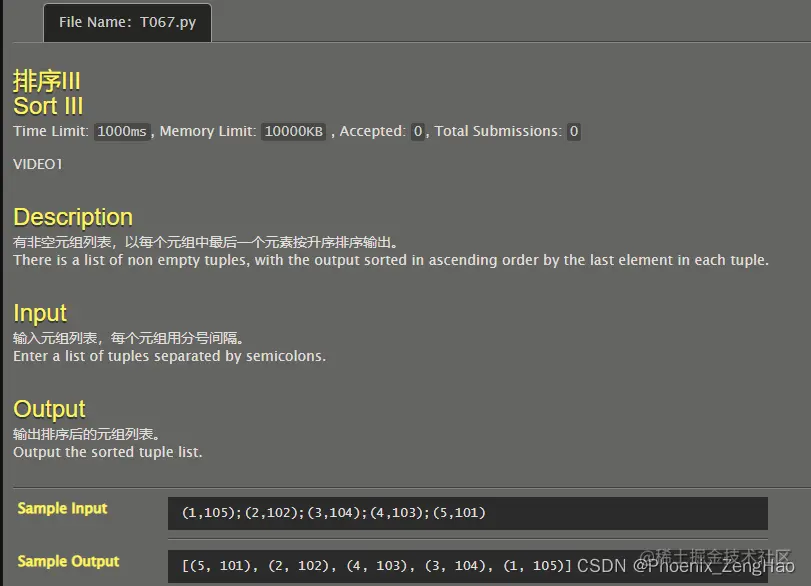Click the Accepted: label
811x586 pixels.
point(372,131)
